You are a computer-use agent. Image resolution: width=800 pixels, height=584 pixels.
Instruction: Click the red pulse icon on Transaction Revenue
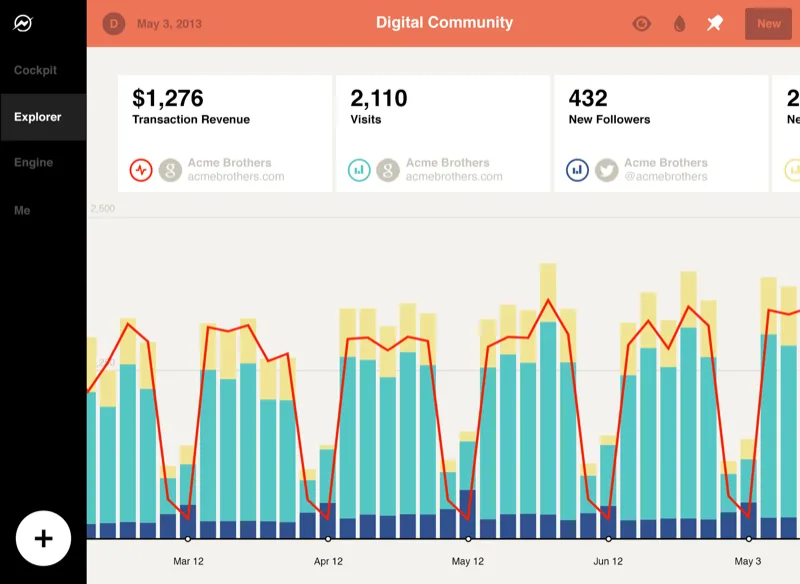tap(141, 170)
